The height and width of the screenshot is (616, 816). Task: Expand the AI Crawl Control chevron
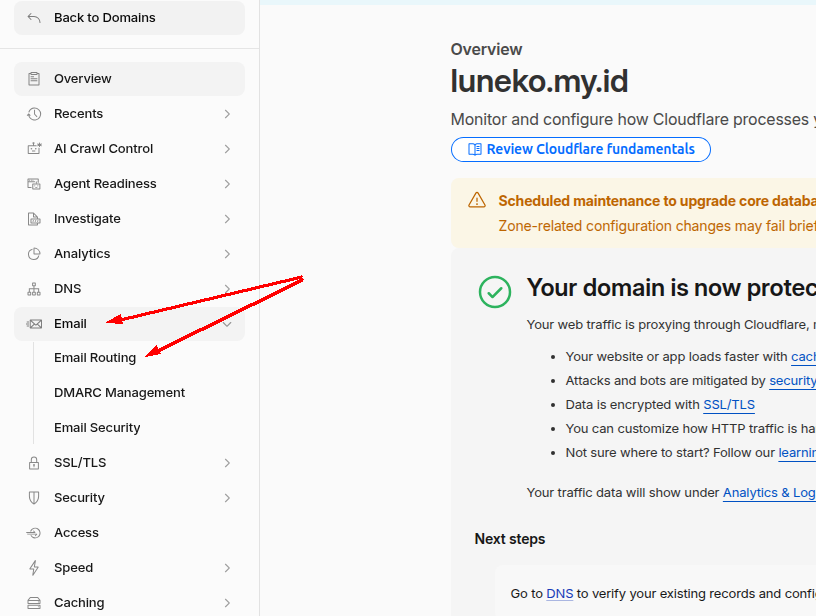pos(227,149)
